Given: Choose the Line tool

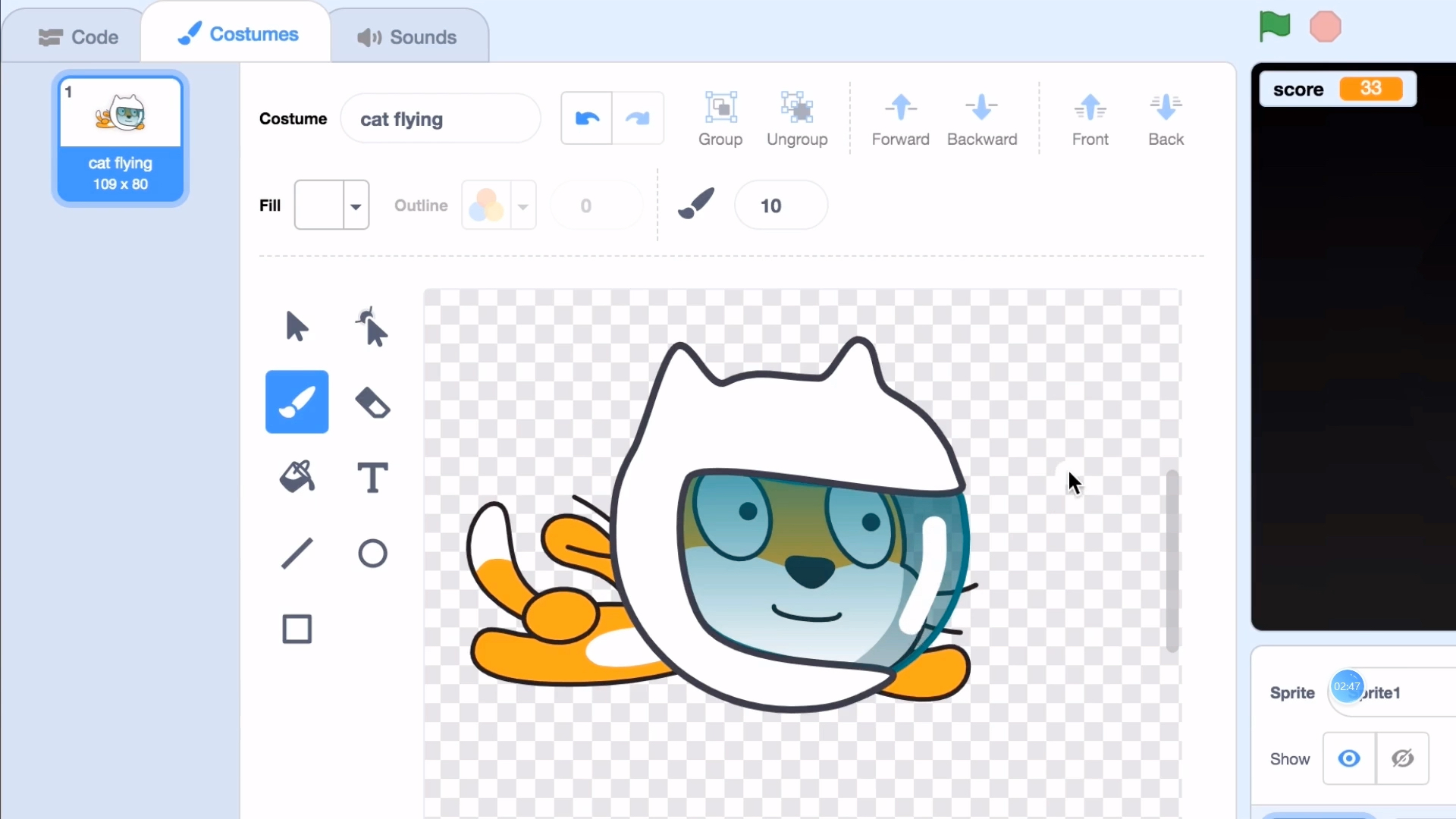Looking at the screenshot, I should tap(297, 554).
